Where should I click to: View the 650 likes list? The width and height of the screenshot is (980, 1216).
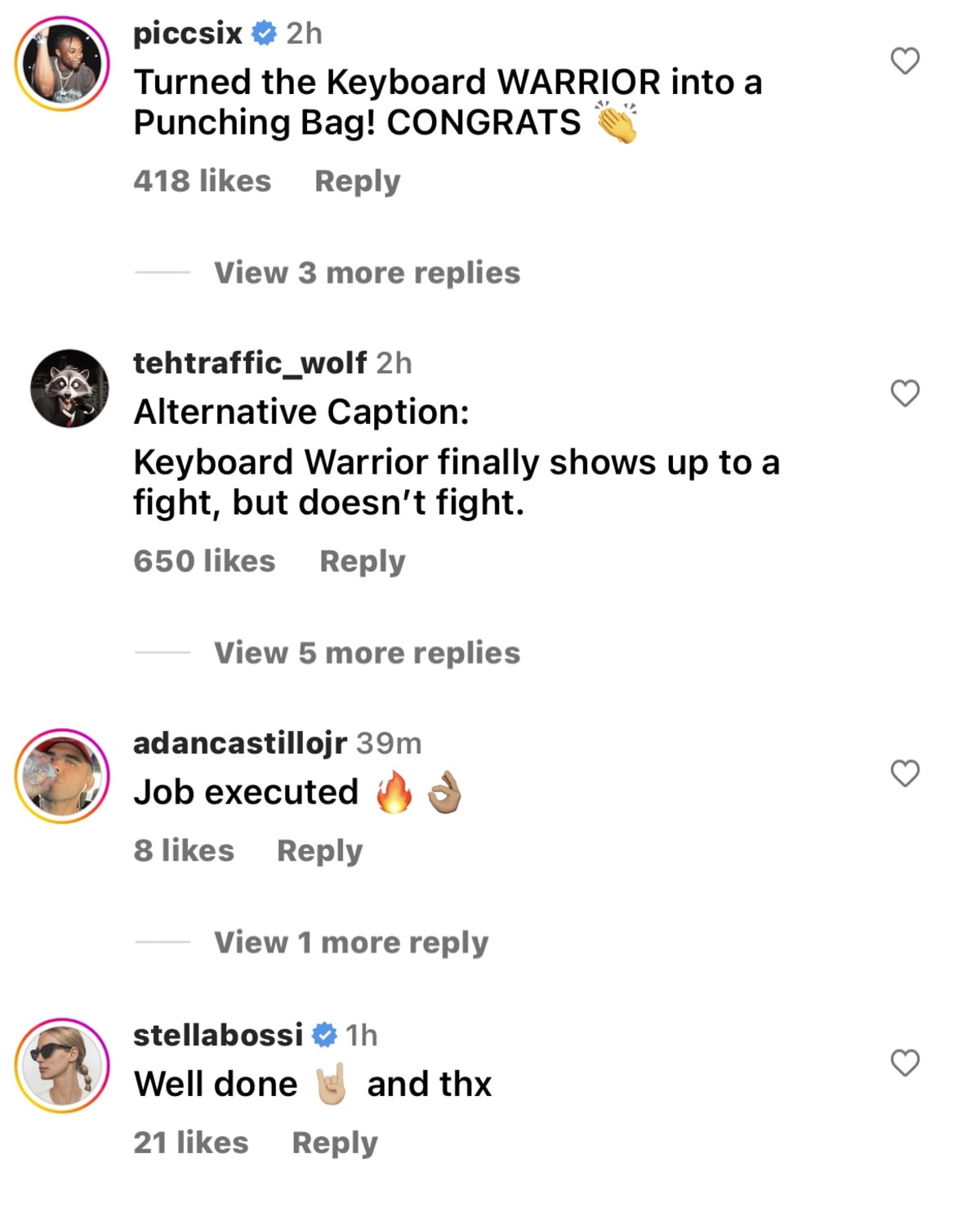(204, 561)
